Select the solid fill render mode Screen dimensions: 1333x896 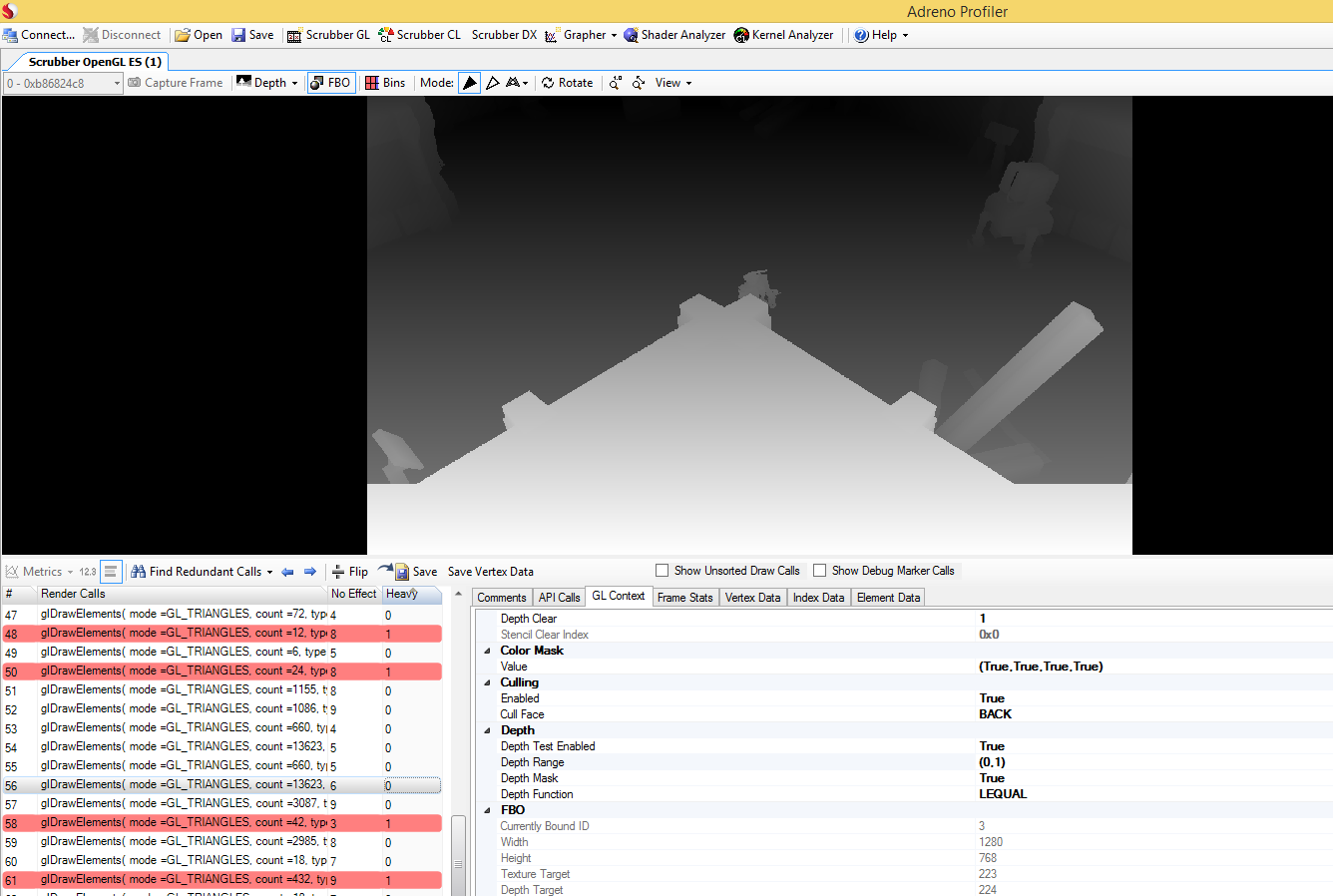[x=469, y=83]
